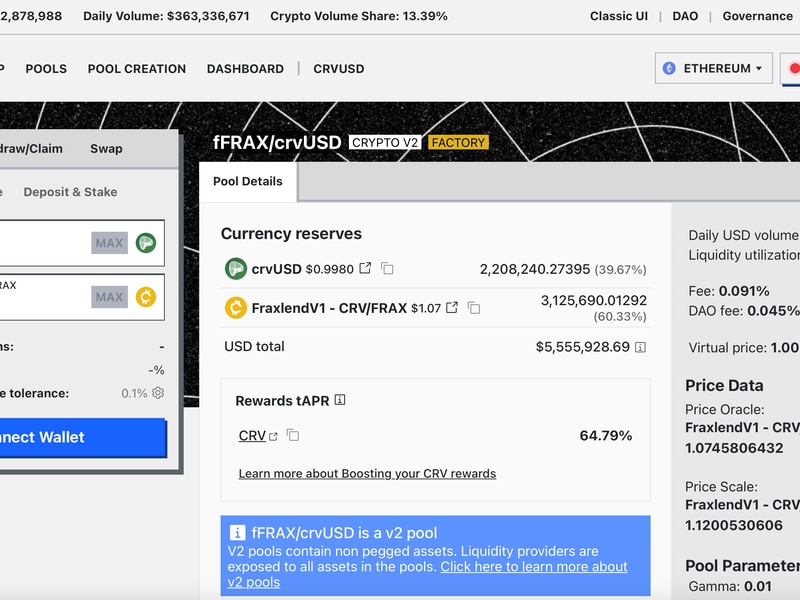Click the Fee 0.091% text
Screen dimensions: 800x600
click(x=729, y=291)
